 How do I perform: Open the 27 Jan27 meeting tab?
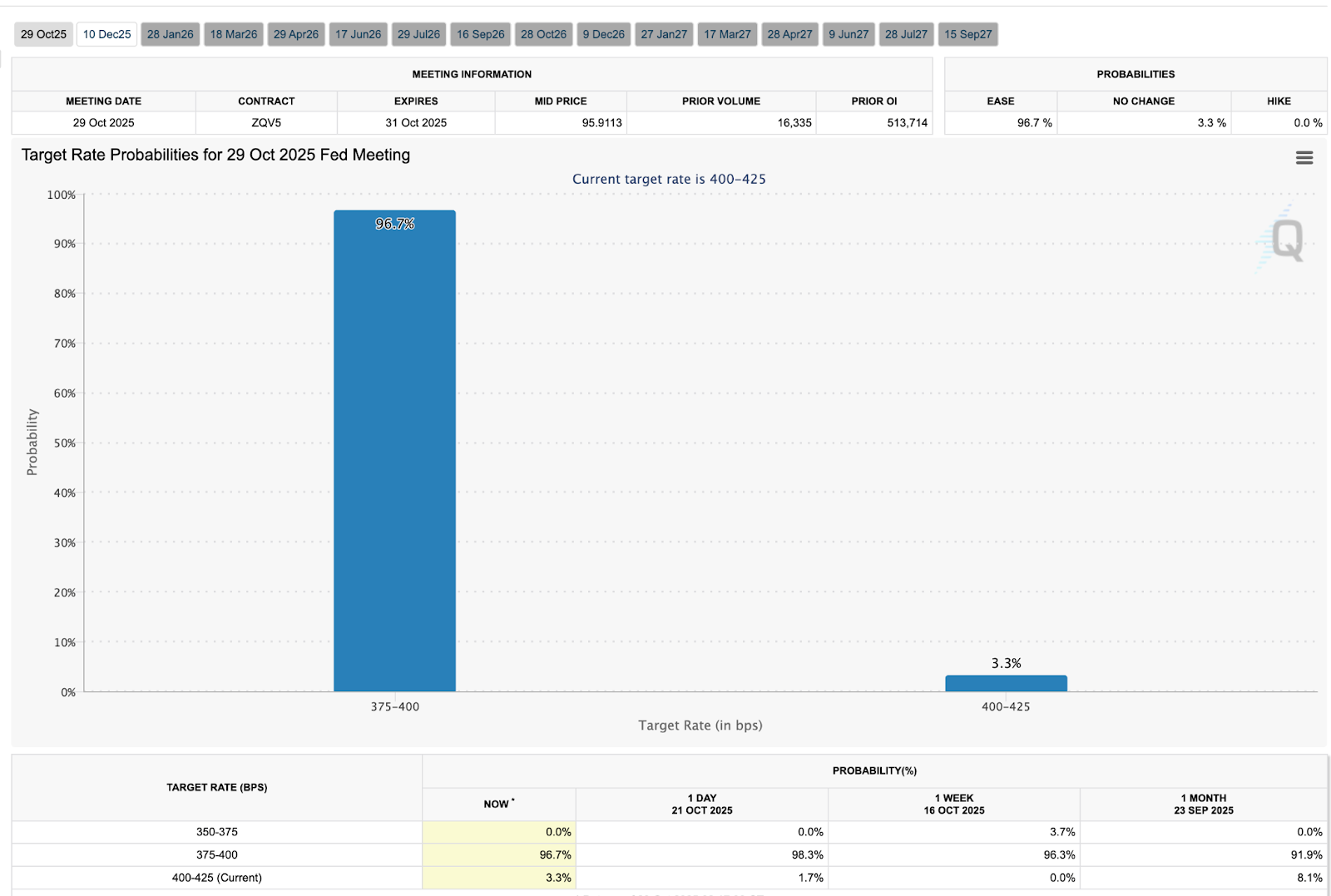(664, 34)
